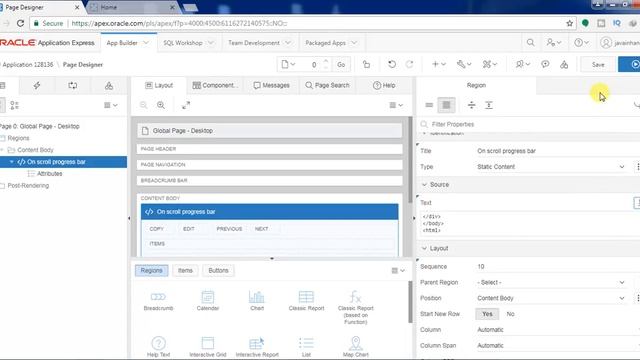Image resolution: width=640 pixels, height=360 pixels.
Task: Switch to Dynamic Actions tree tab
Action: coord(37,85)
